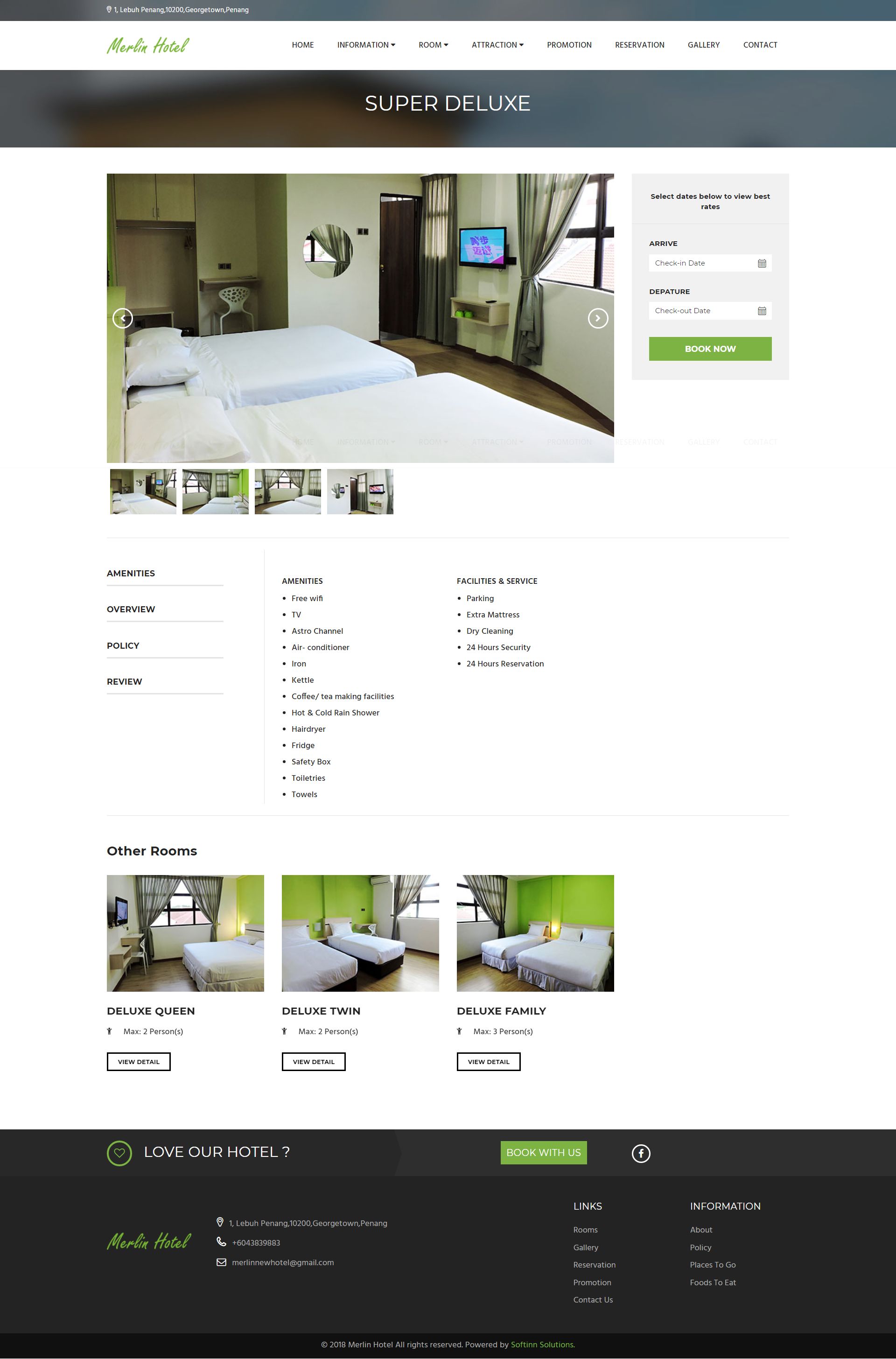Image resolution: width=896 pixels, height=1359 pixels.
Task: Click the right arrow carousel navigation icon
Action: click(x=597, y=318)
